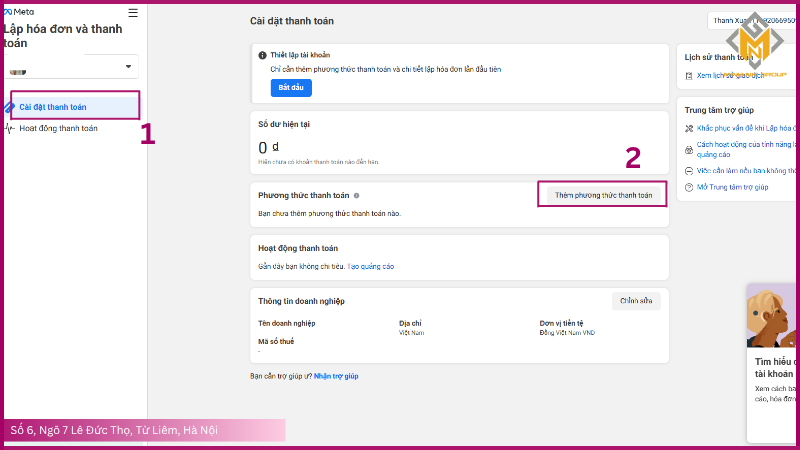
Task: Follow the Tạo quảng cáo link
Action: pyautogui.click(x=370, y=267)
